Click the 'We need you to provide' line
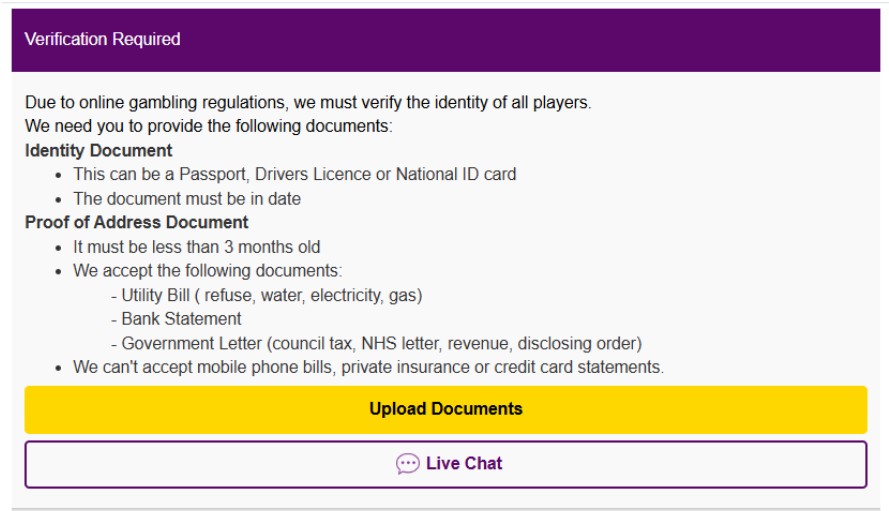This screenshot has width=889, height=511. click(x=209, y=126)
